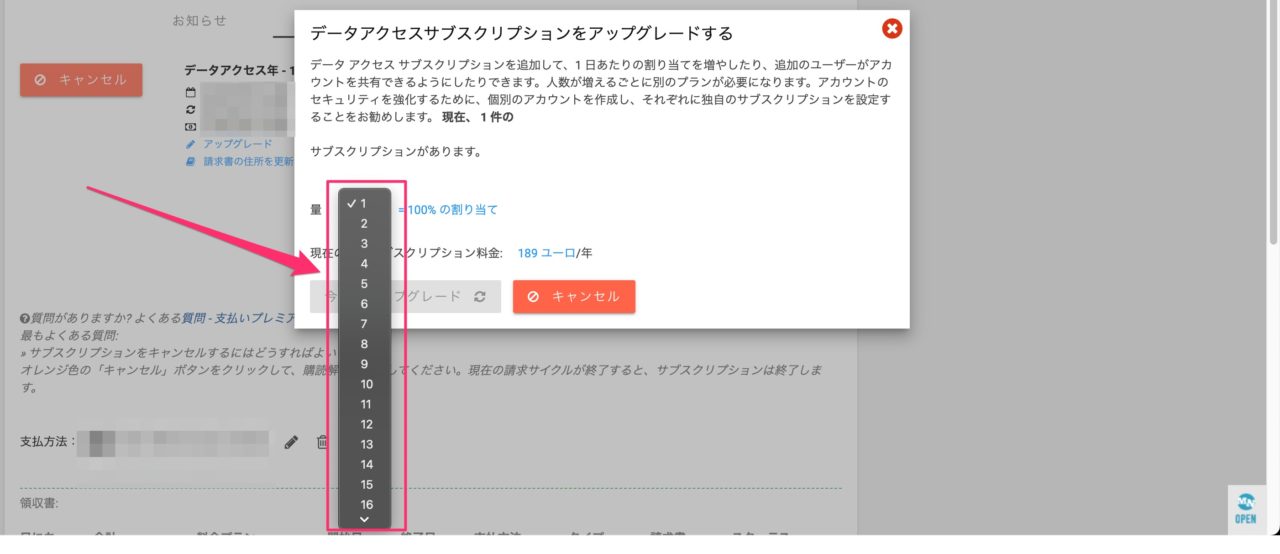Screen dimensions: 1280x554
Task: Pick quantity 11 from the list
Action: (364, 404)
